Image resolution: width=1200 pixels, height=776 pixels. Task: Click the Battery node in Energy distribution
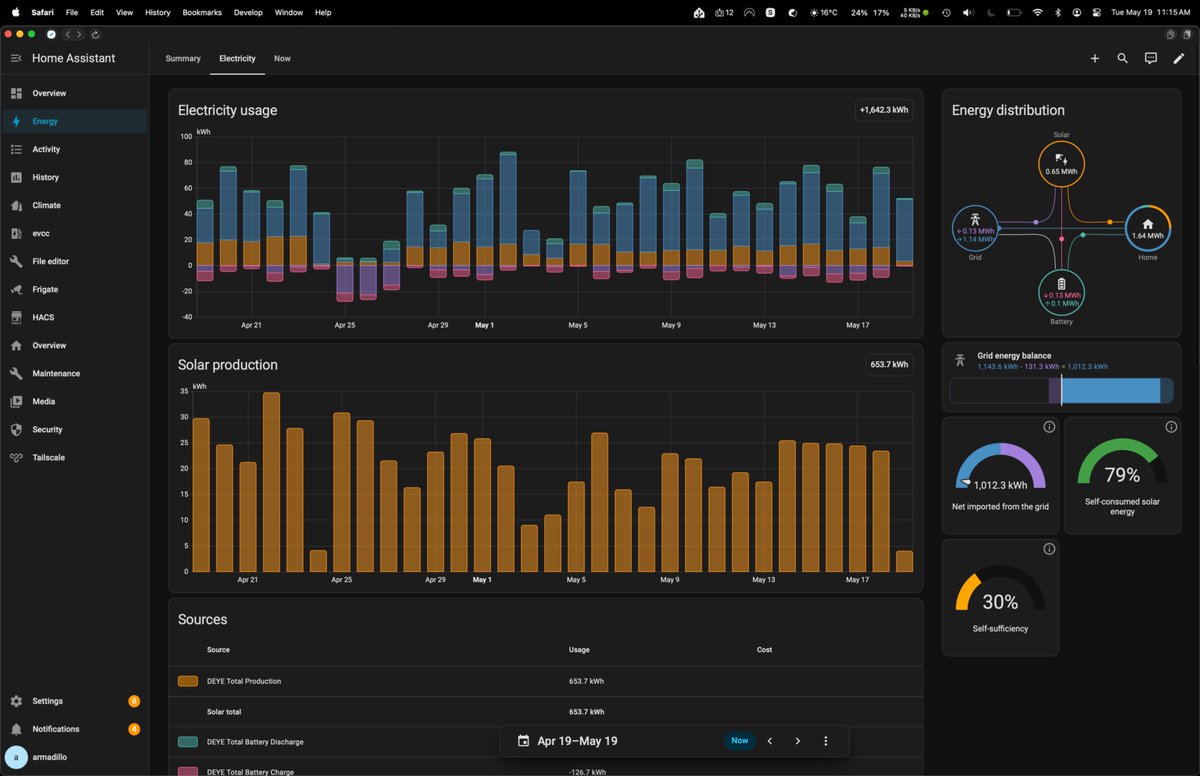1061,293
